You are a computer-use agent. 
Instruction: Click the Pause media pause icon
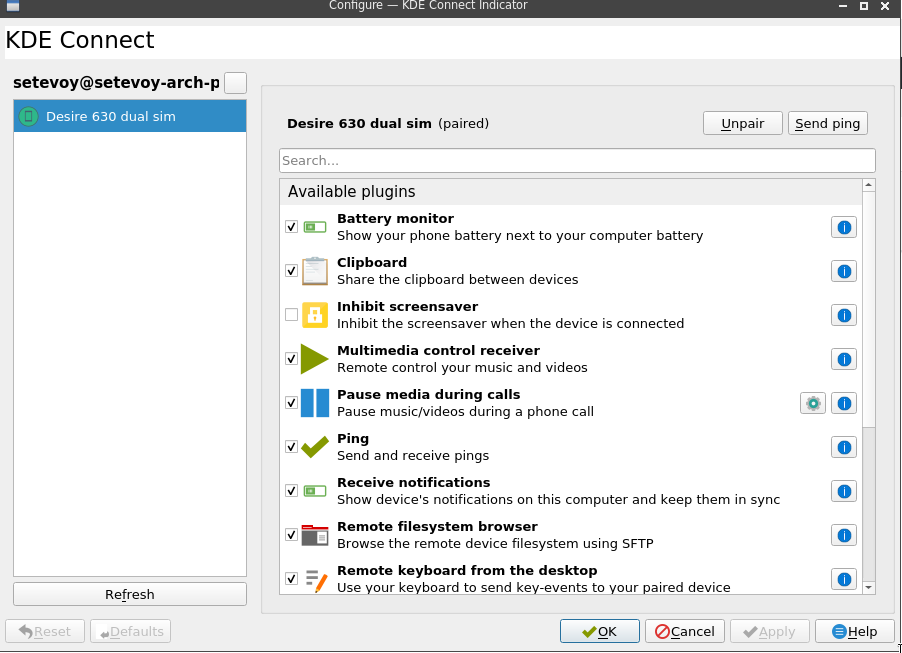click(315, 403)
